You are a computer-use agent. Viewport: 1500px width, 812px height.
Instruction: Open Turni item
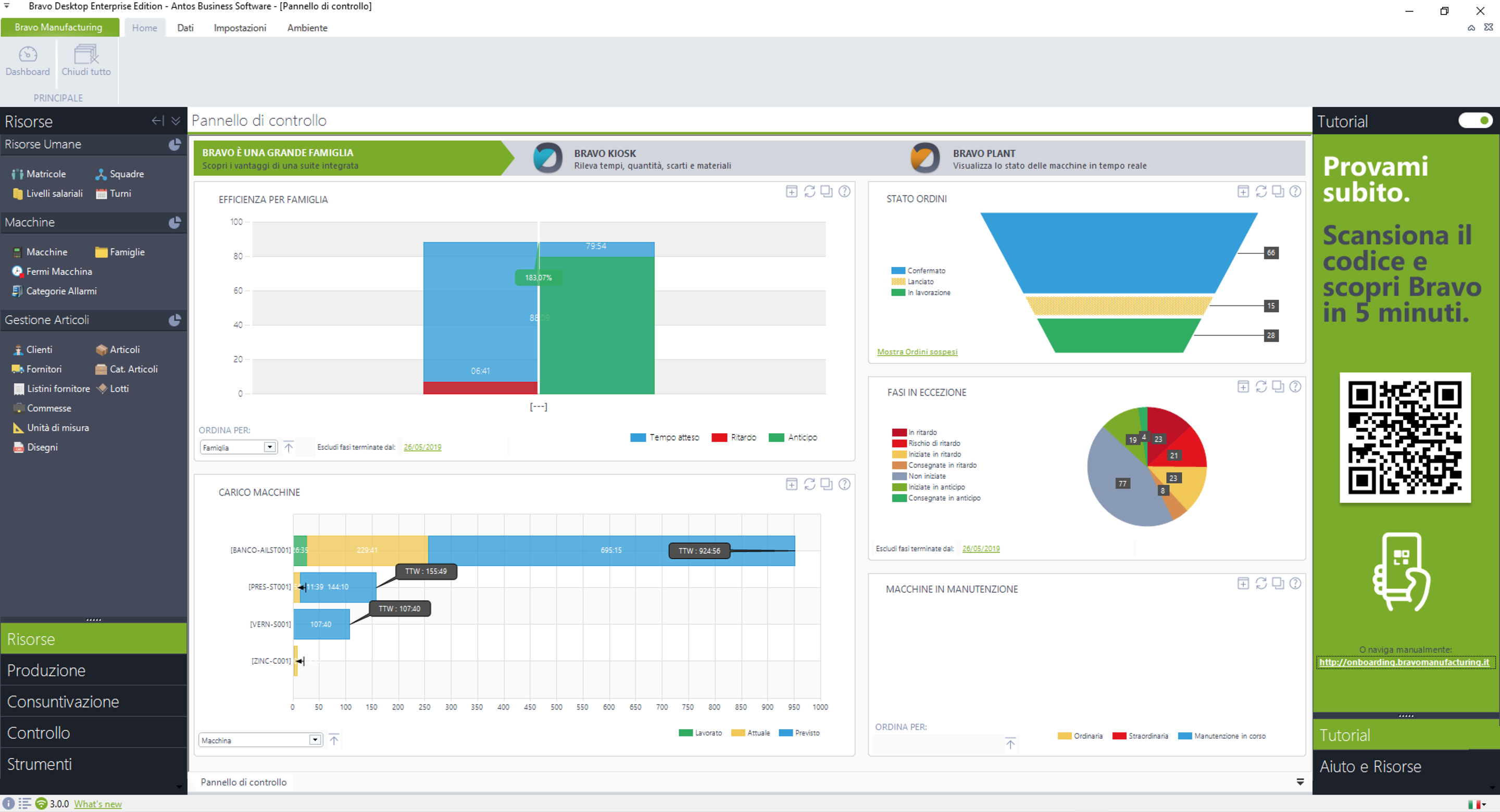pyautogui.click(x=114, y=193)
